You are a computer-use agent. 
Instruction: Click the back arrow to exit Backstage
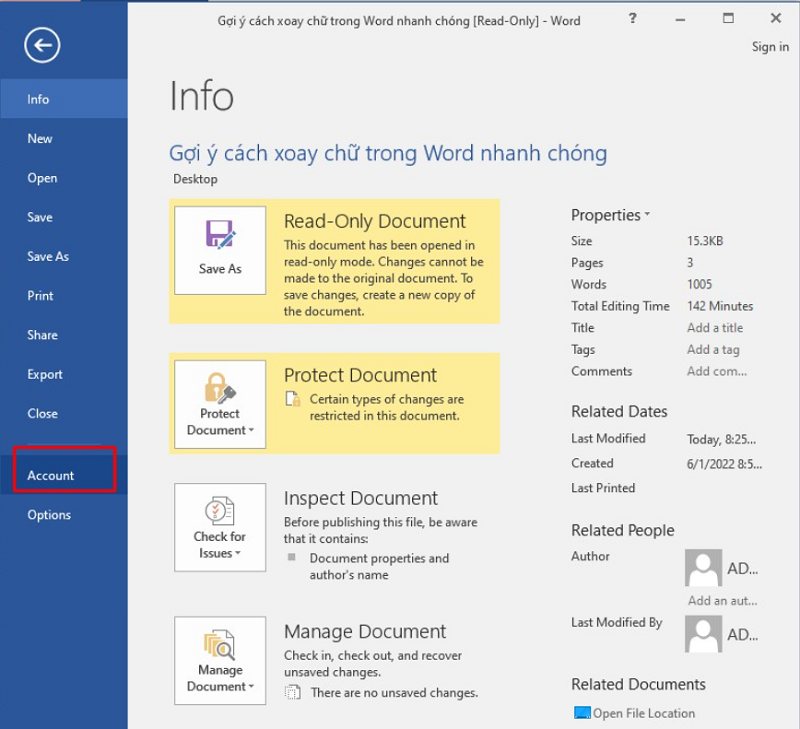tap(44, 44)
